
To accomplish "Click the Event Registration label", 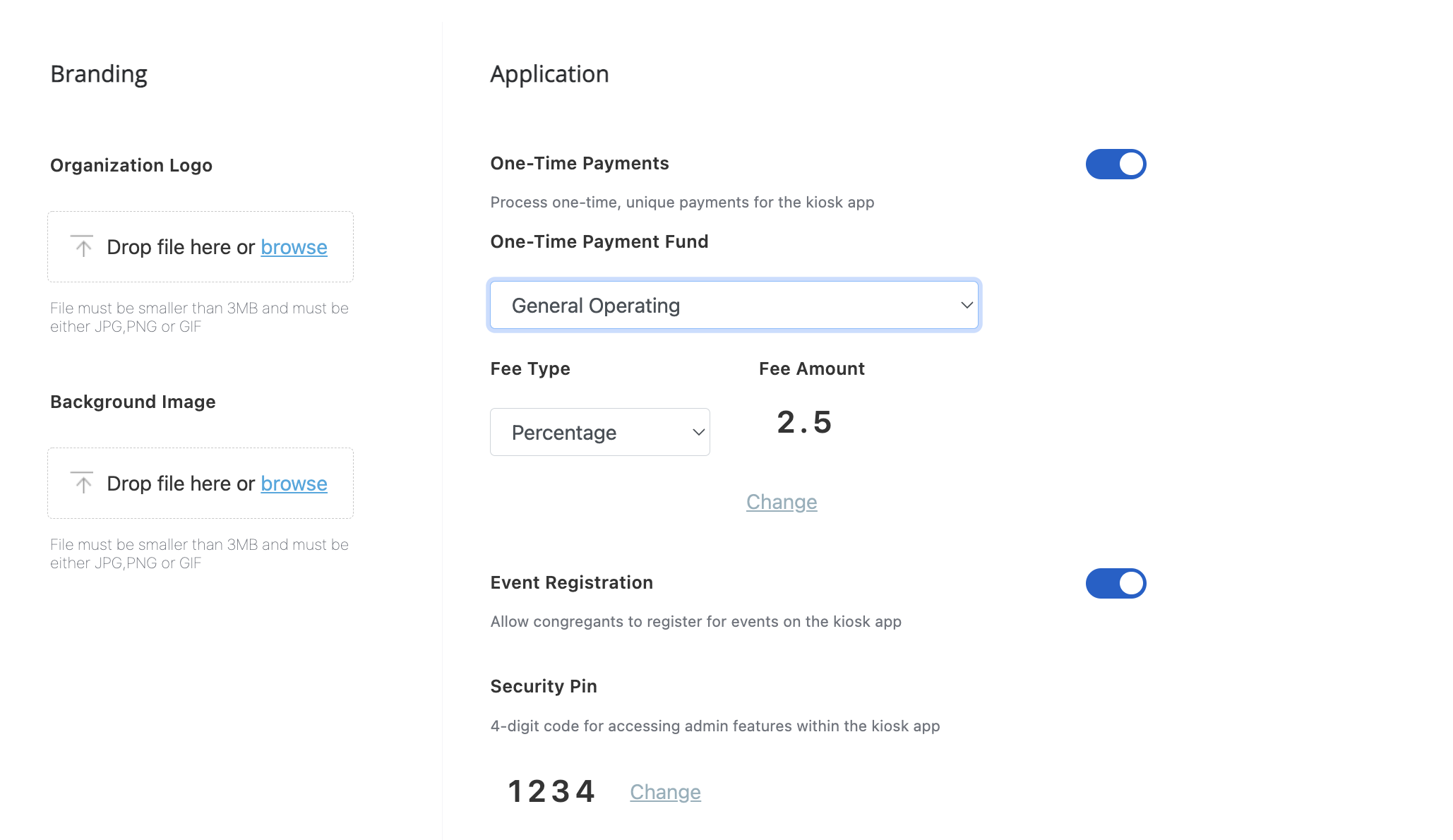I will (571, 582).
